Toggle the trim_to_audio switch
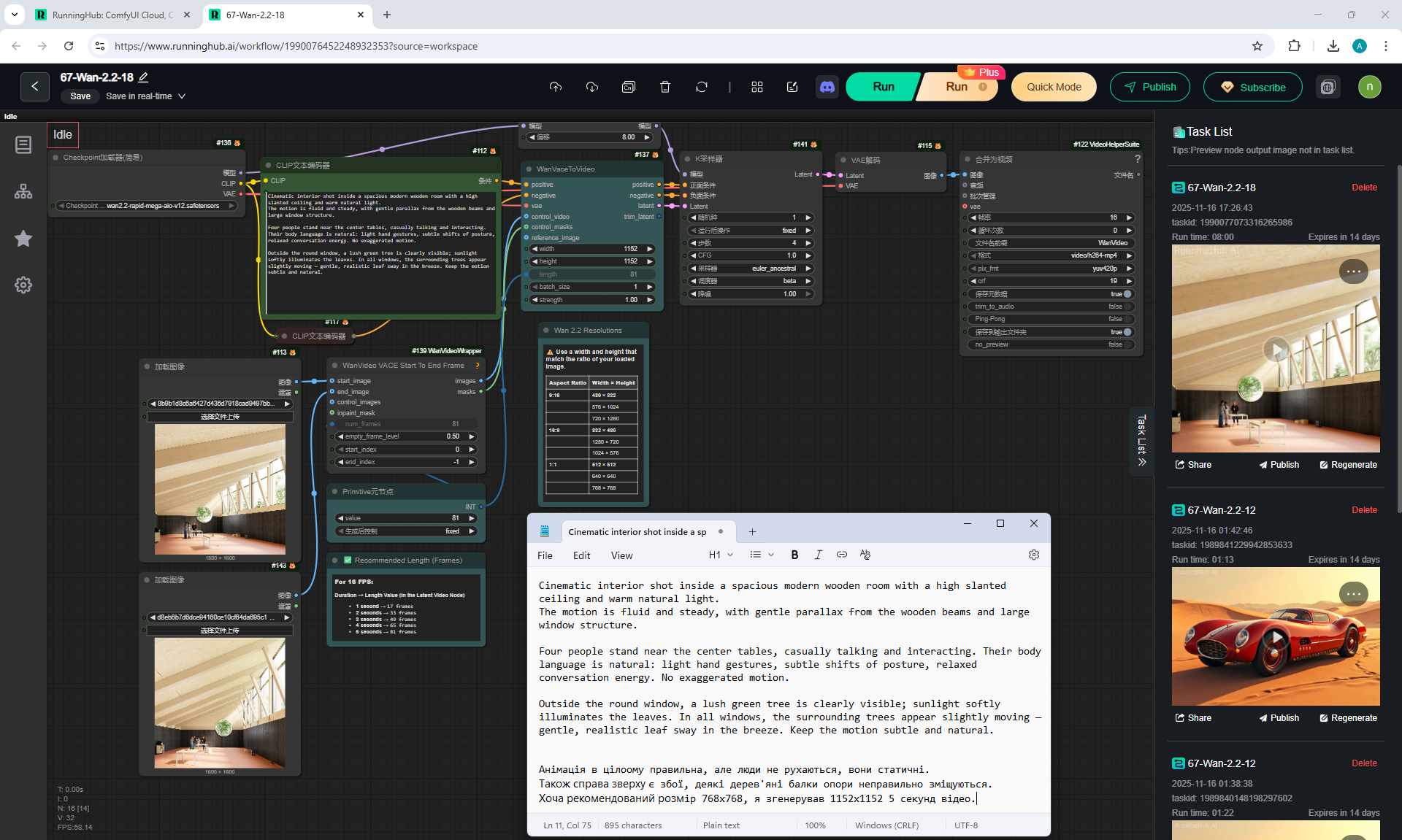 pos(1127,307)
